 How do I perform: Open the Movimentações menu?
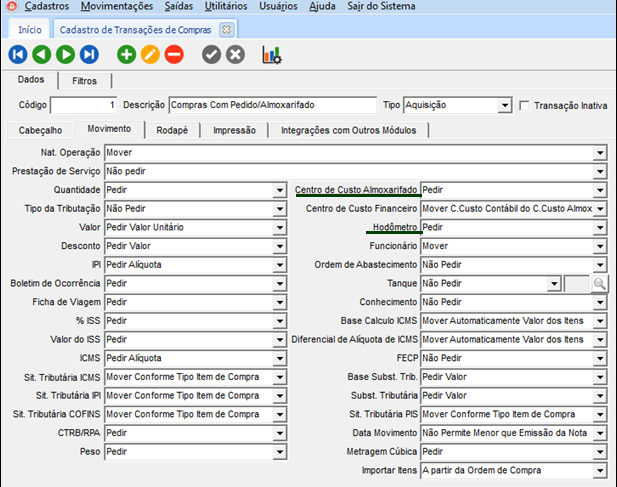(x=118, y=7)
